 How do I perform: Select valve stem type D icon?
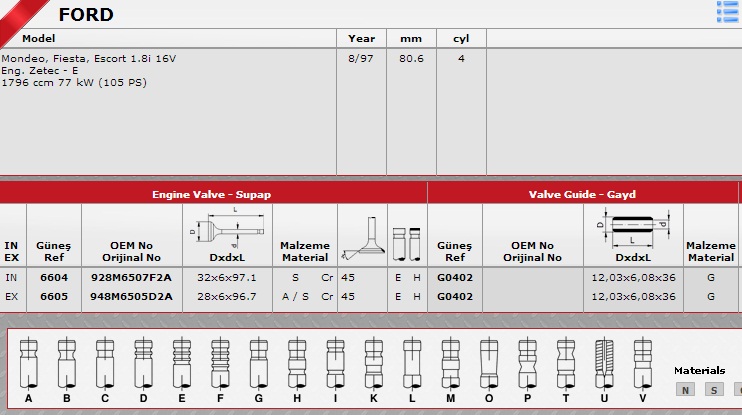tap(143, 363)
